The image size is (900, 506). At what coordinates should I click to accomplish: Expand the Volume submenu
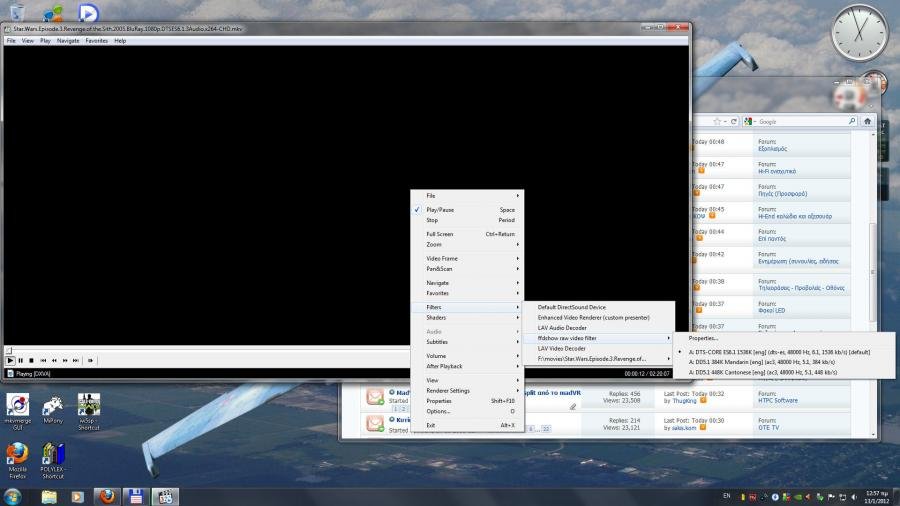tap(467, 356)
